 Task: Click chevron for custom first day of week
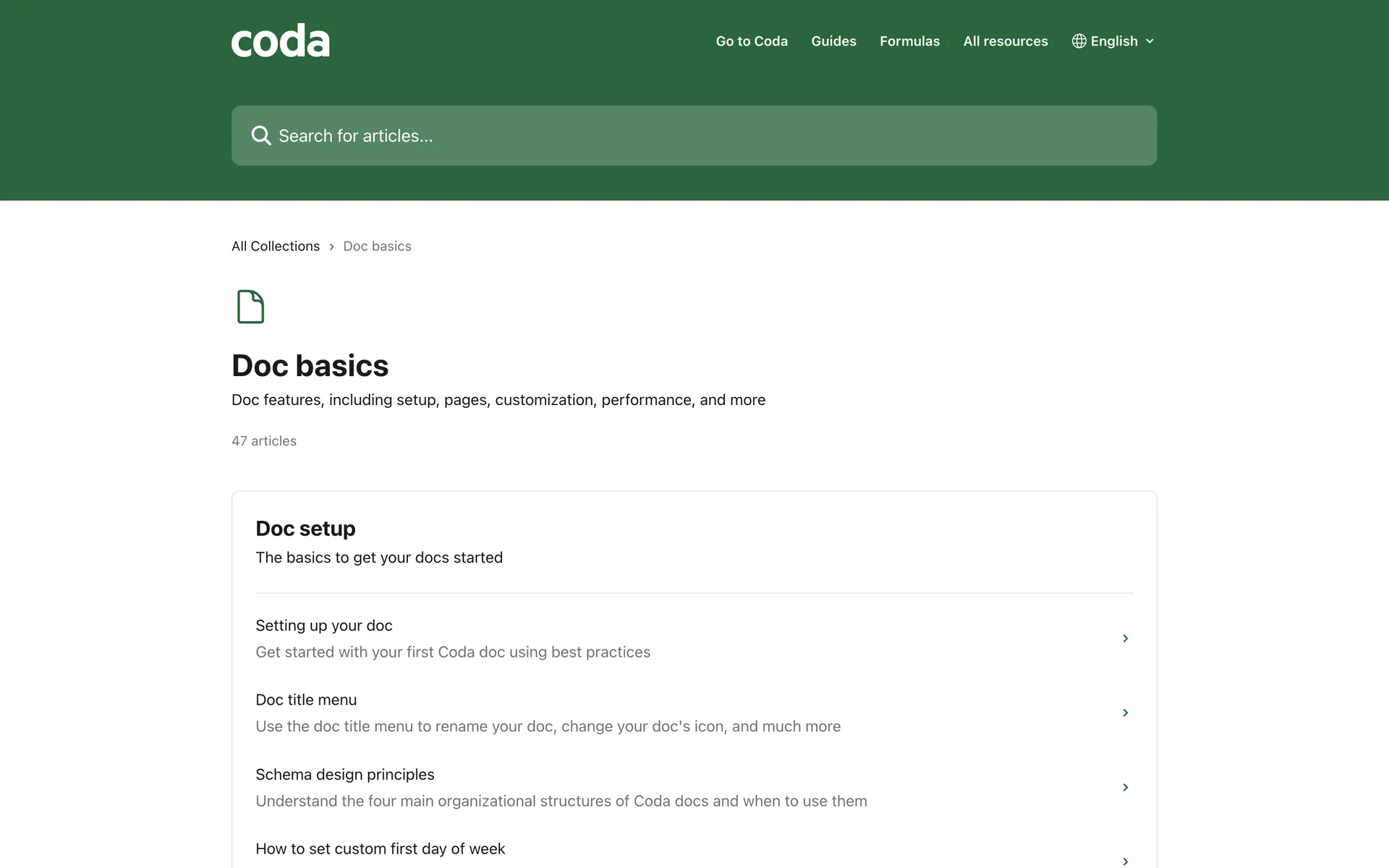(x=1125, y=861)
